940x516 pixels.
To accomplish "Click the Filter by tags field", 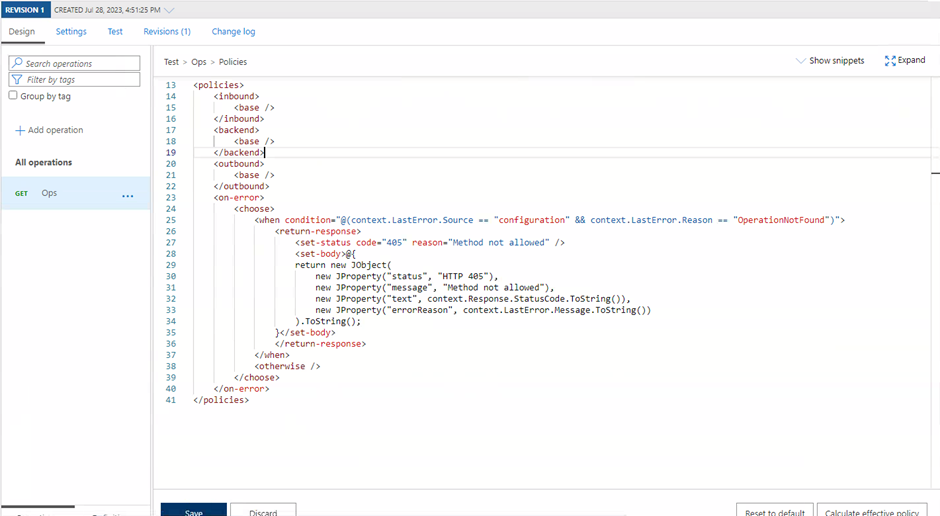I will point(74,79).
